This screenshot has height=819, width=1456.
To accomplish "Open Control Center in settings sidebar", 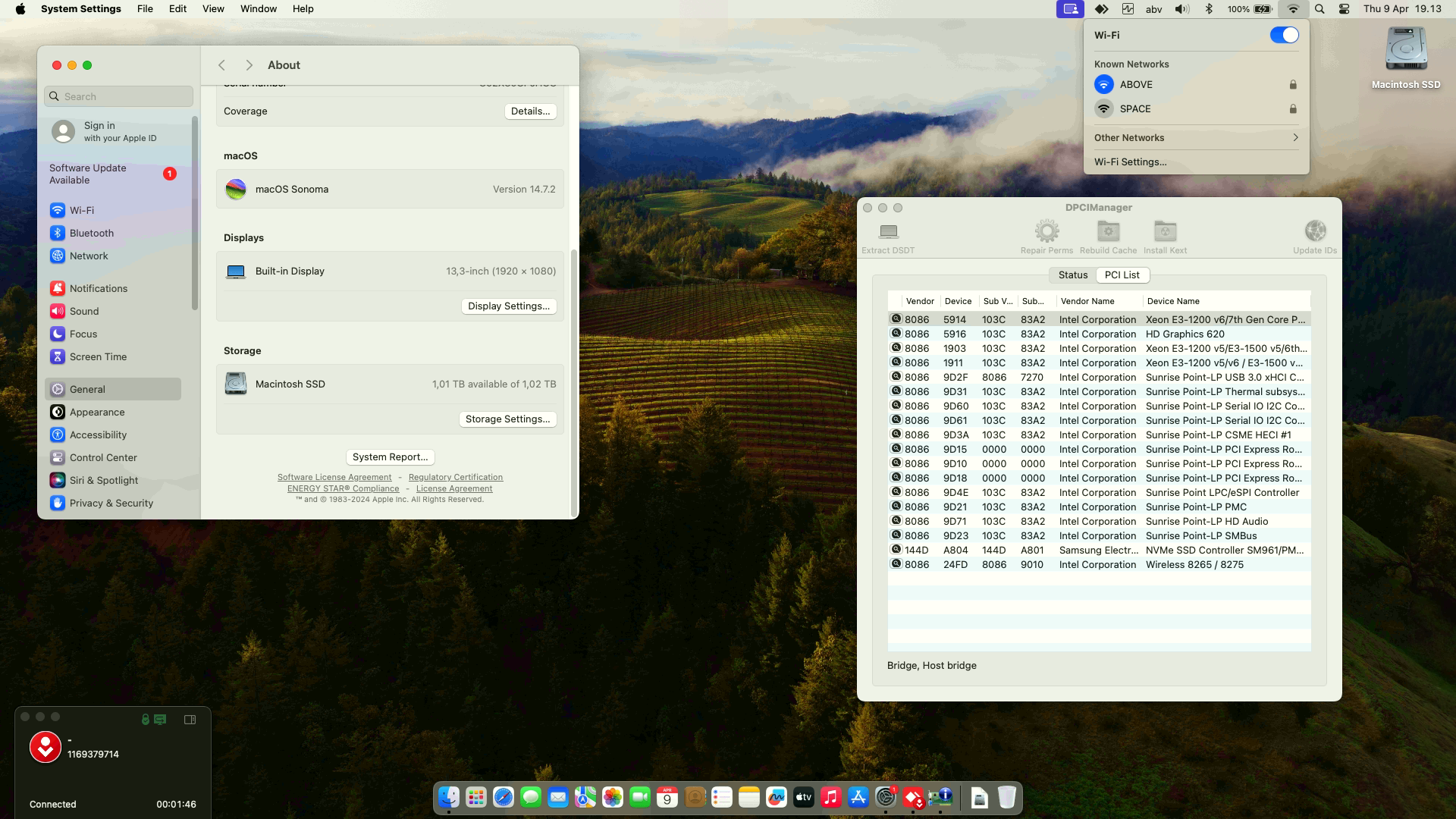I will [113, 457].
